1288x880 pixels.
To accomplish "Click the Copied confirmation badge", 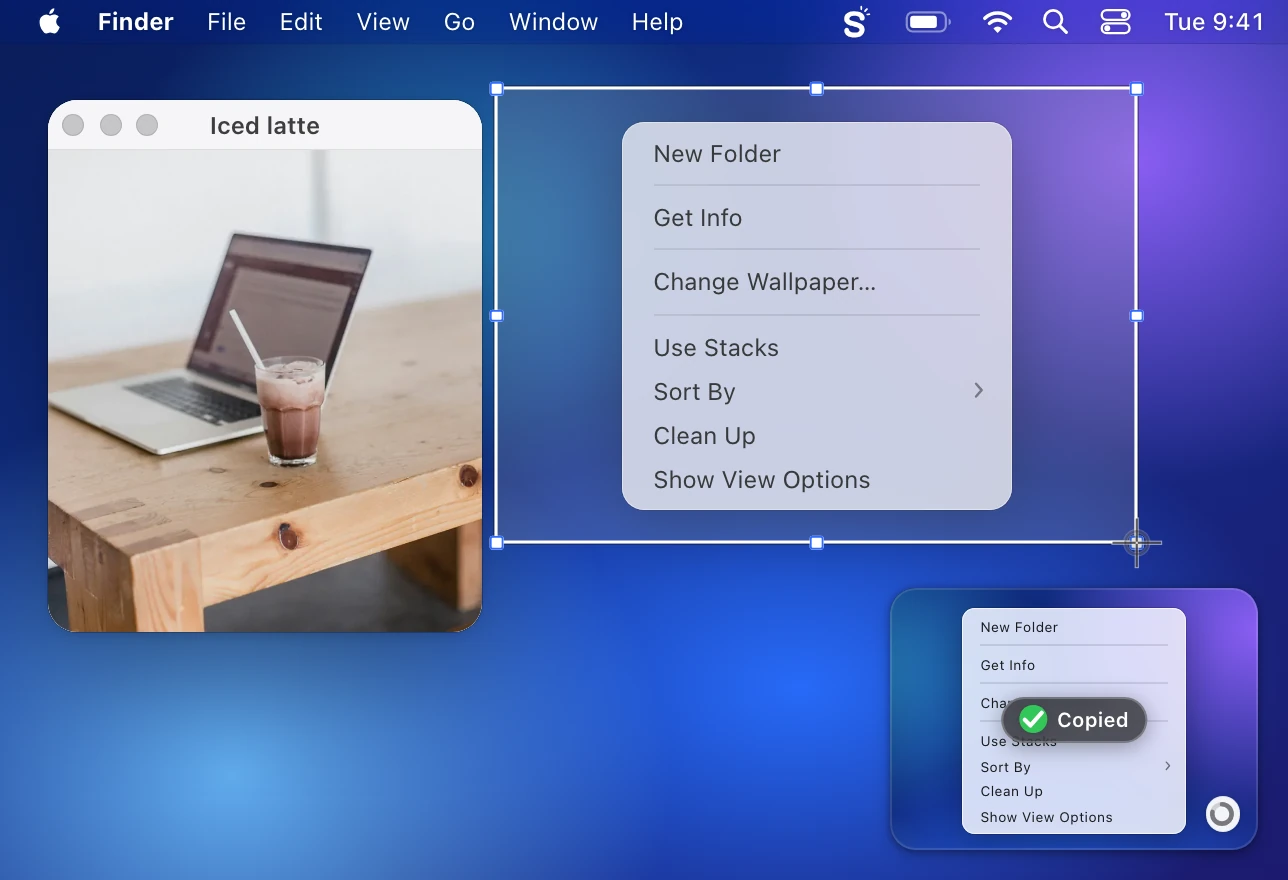I will tap(1074, 720).
